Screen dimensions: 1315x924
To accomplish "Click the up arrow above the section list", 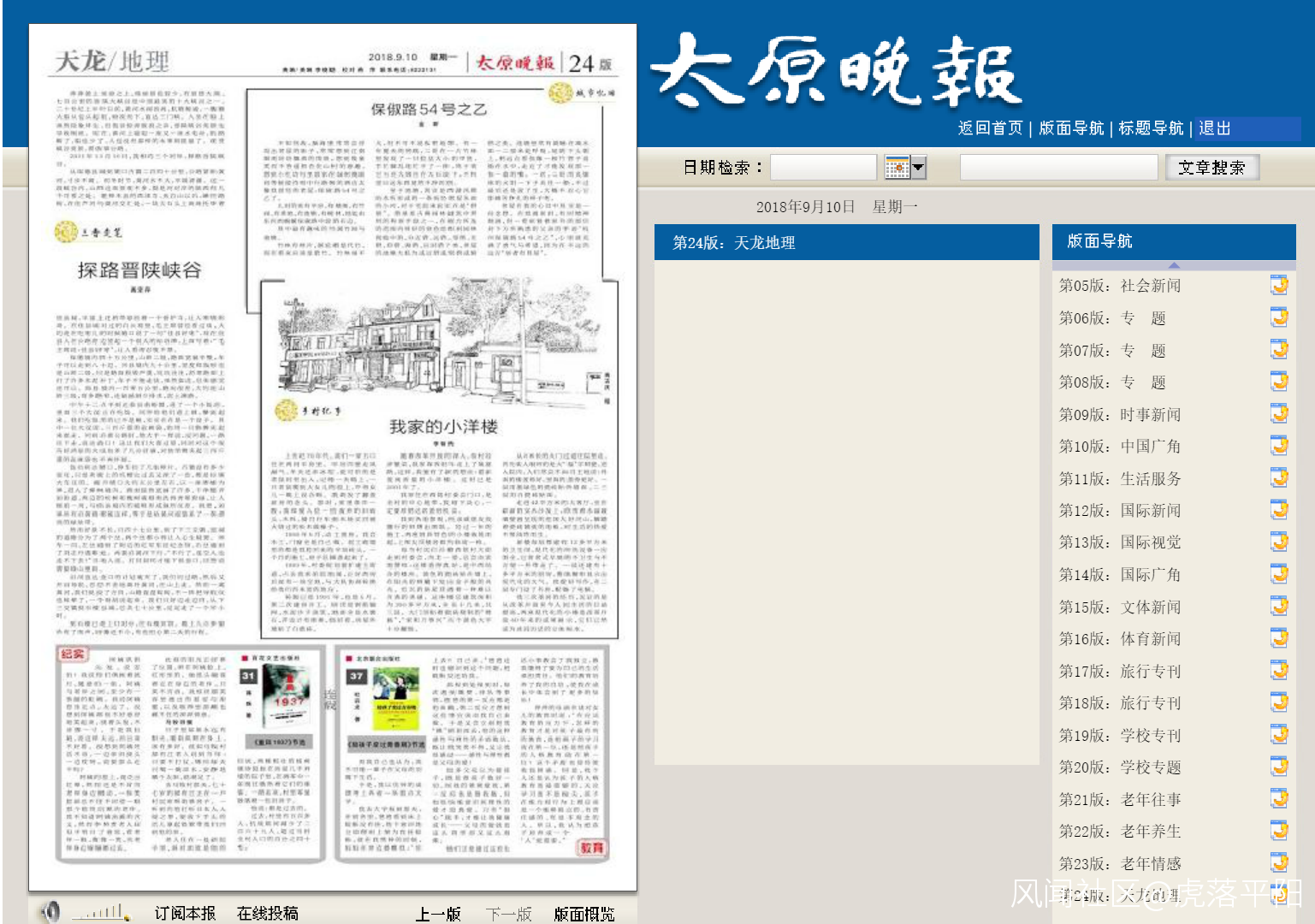I will (x=1174, y=265).
